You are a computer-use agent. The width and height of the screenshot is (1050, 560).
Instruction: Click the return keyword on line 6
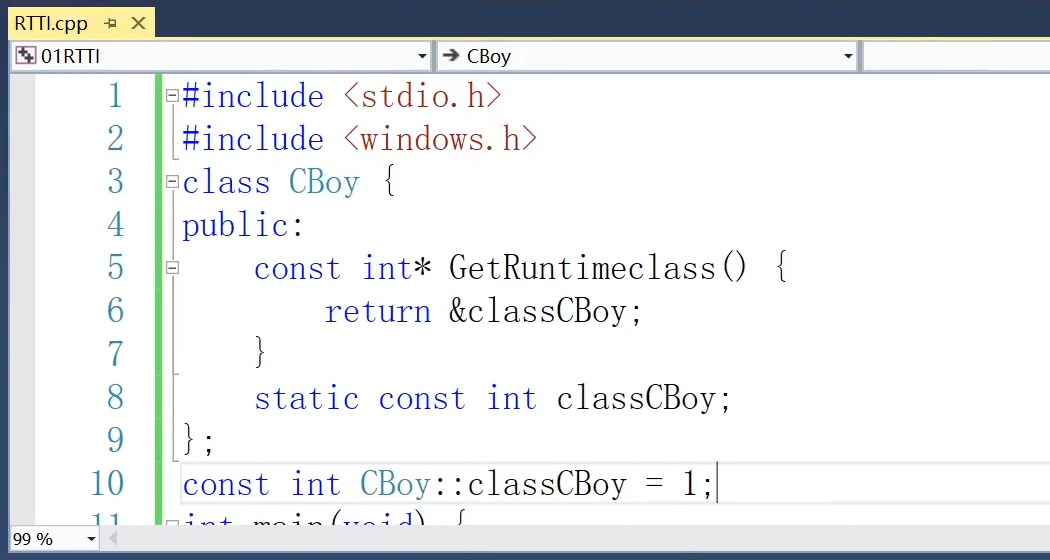pyautogui.click(x=378, y=312)
